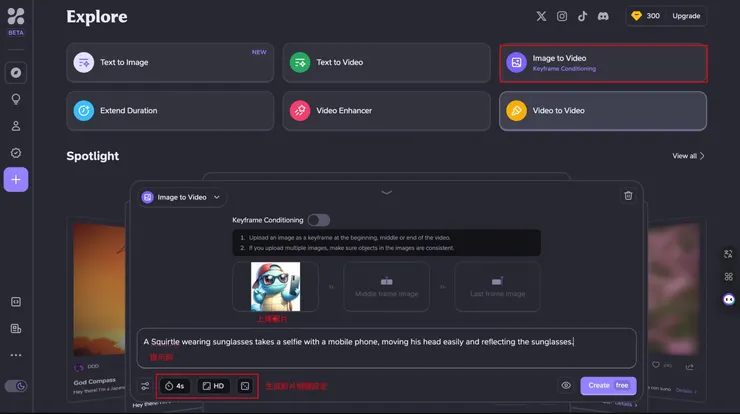Image resolution: width=740 pixels, height=414 pixels.
Task: Click the Discord floating icon on right edge
Action: tap(729, 299)
